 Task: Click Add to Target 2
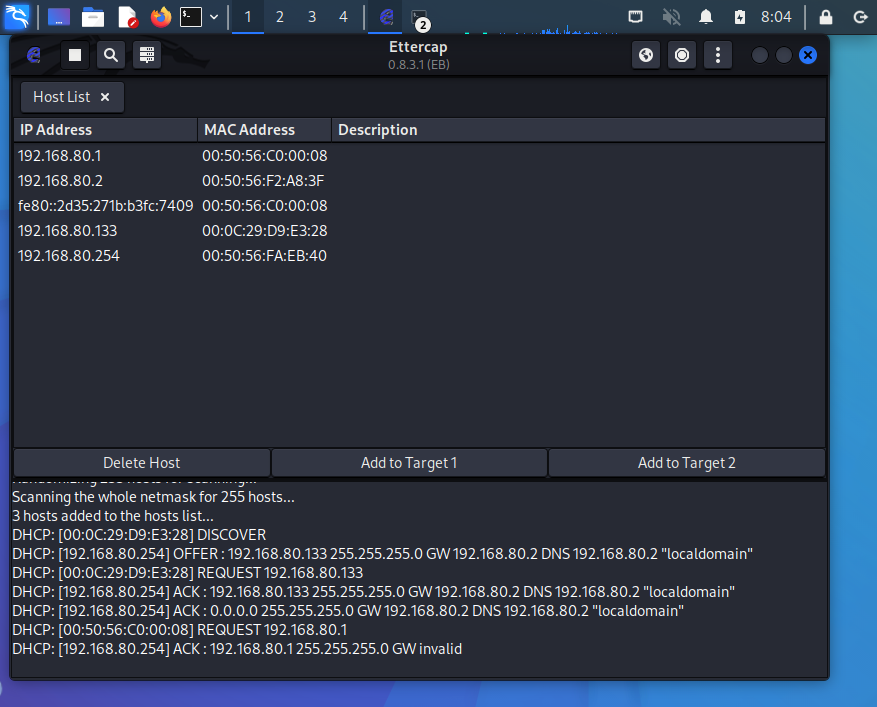[687, 463]
